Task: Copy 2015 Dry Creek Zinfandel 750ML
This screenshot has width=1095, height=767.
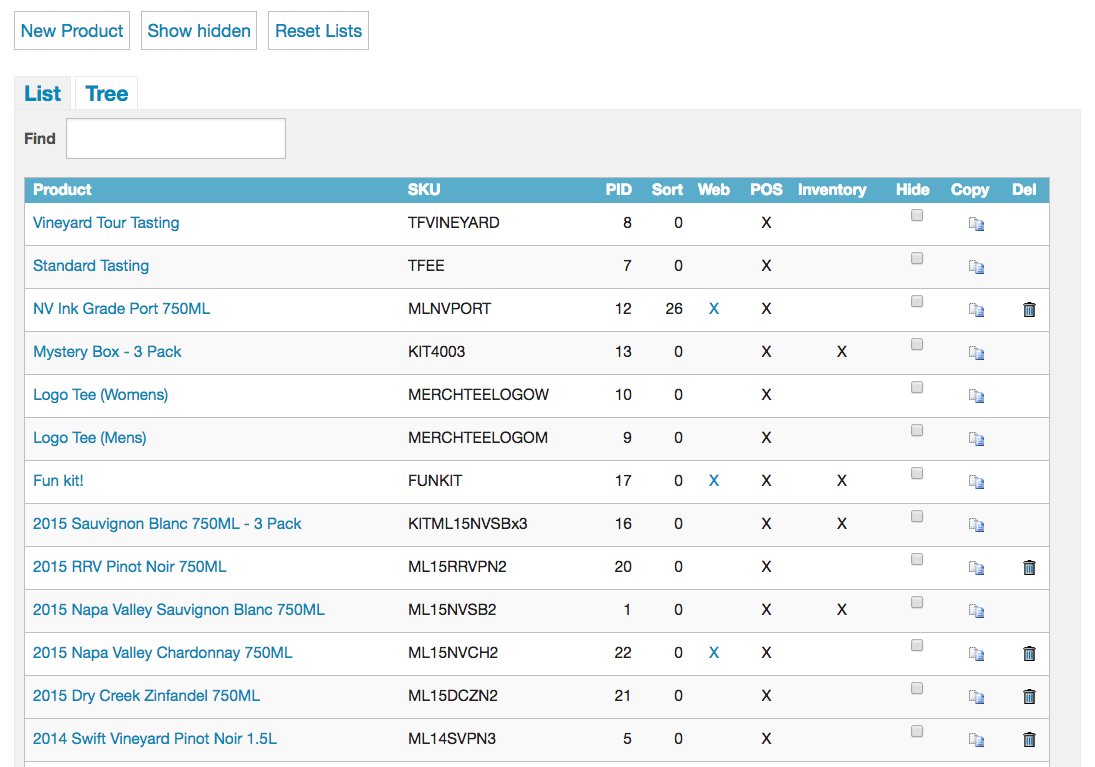Action: coord(976,697)
